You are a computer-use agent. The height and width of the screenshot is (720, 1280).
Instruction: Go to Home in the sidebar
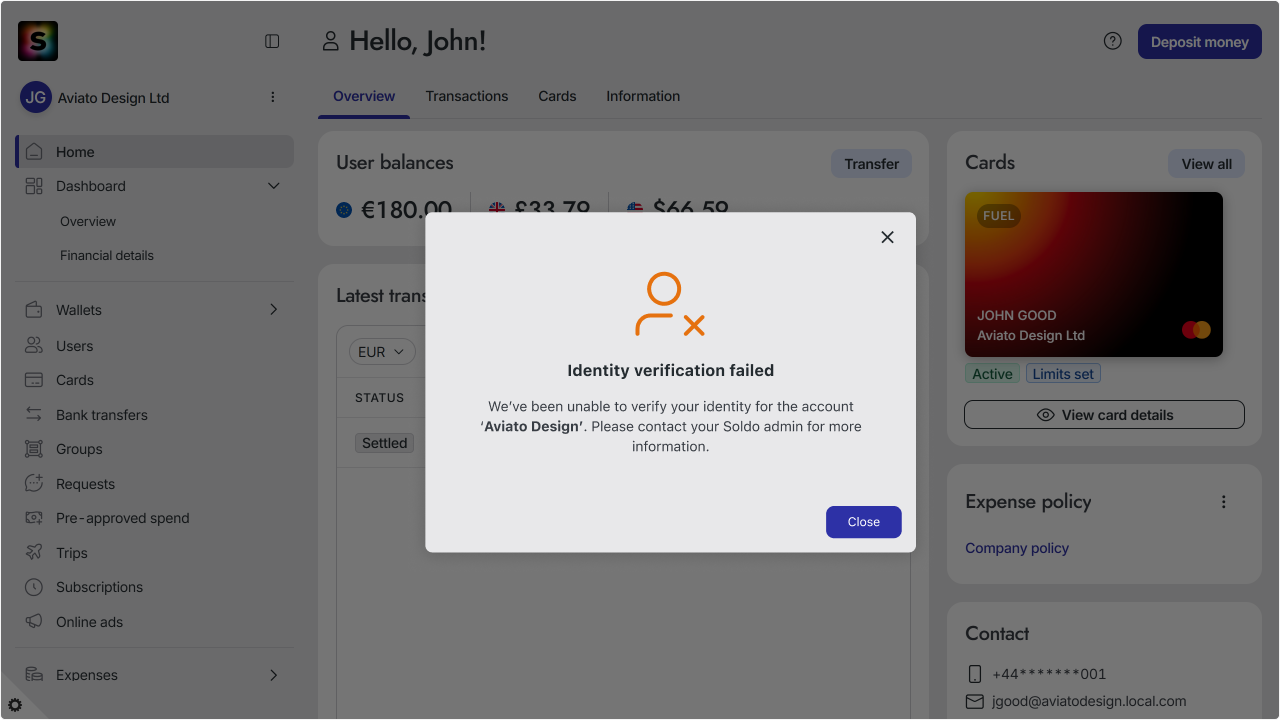155,152
